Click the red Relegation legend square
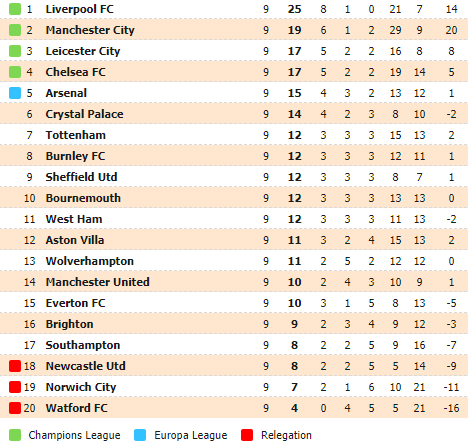 pos(247,435)
